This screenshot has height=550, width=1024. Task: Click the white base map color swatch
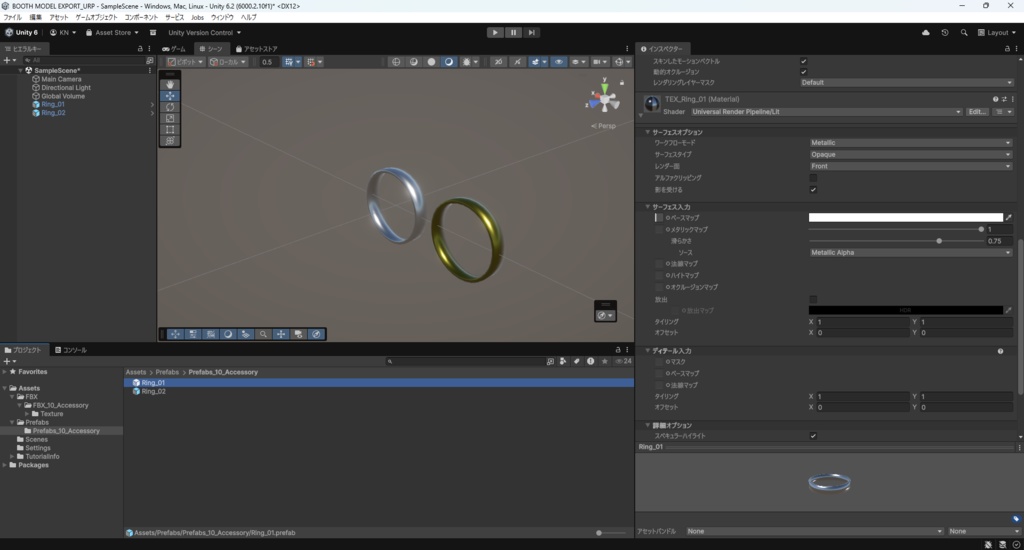point(905,218)
